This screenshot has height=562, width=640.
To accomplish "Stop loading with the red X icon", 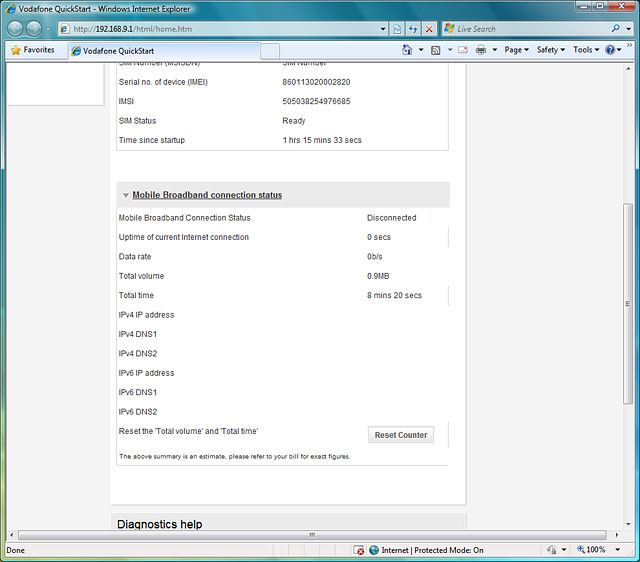I will point(429,29).
